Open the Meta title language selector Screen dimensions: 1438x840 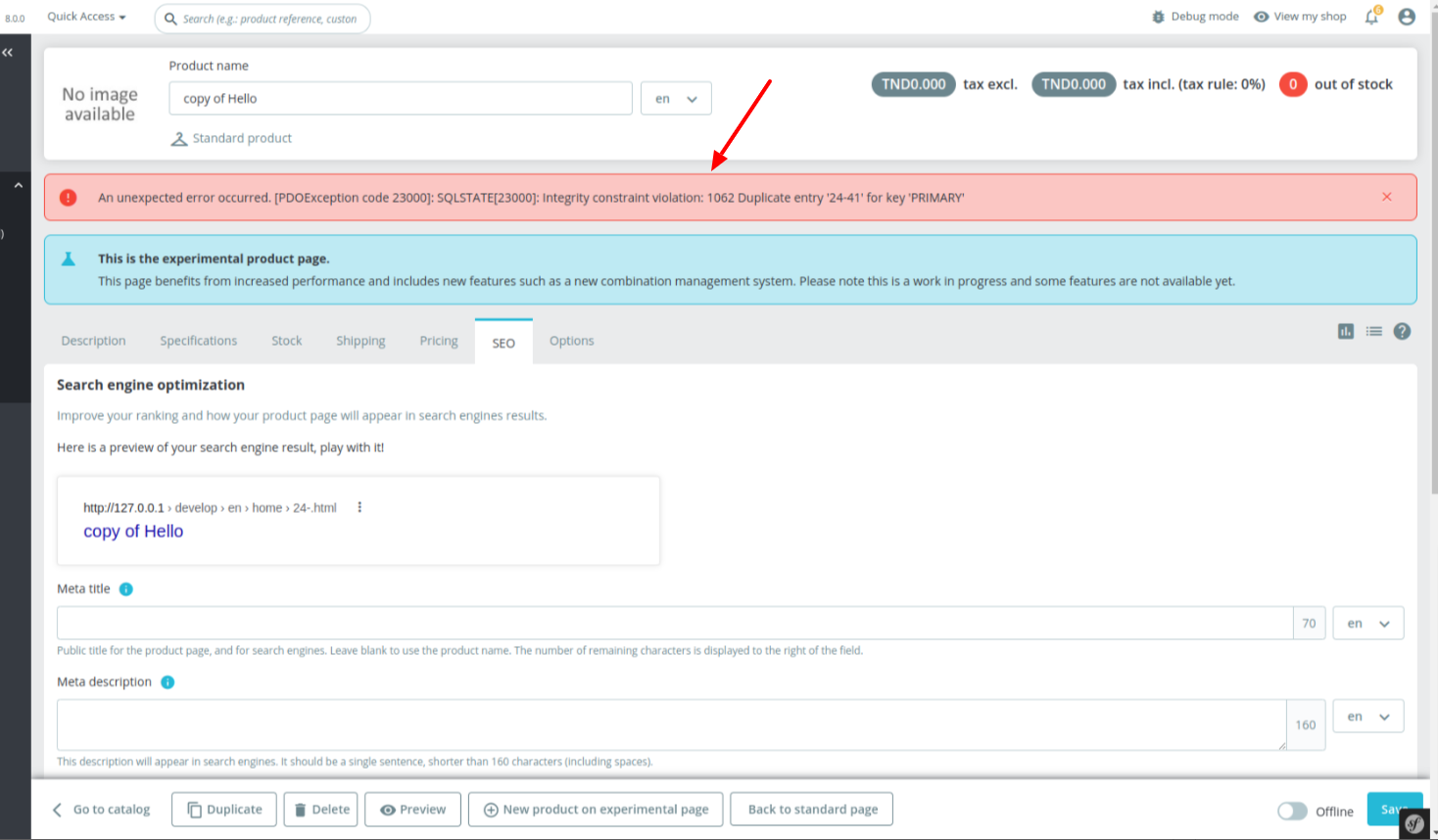click(1367, 623)
